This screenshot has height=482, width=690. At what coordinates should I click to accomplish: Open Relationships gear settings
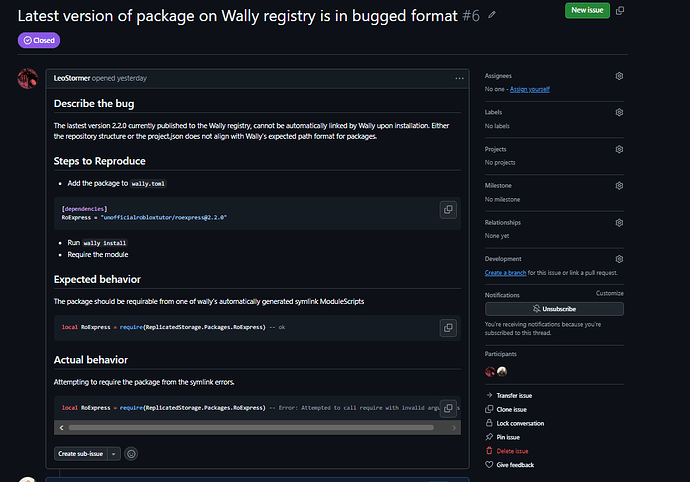click(619, 223)
